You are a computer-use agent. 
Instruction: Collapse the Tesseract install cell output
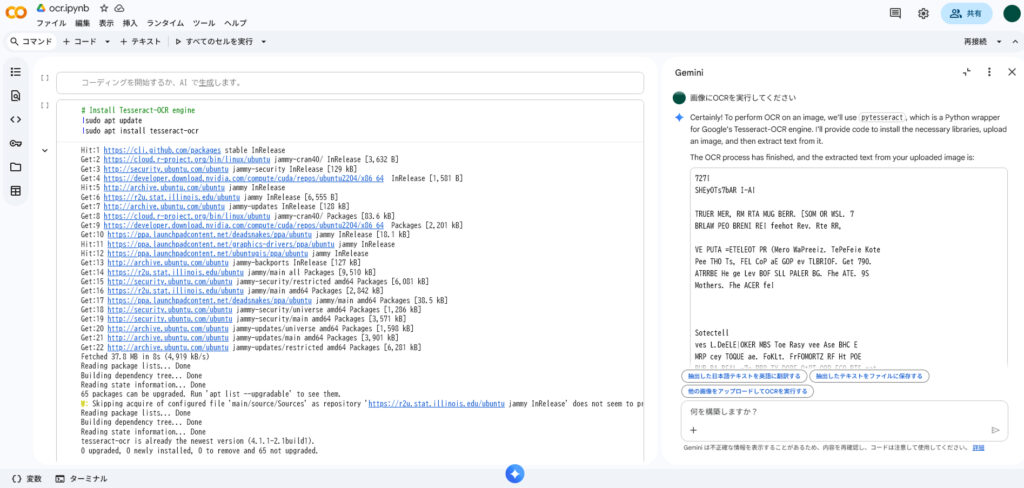[44, 151]
